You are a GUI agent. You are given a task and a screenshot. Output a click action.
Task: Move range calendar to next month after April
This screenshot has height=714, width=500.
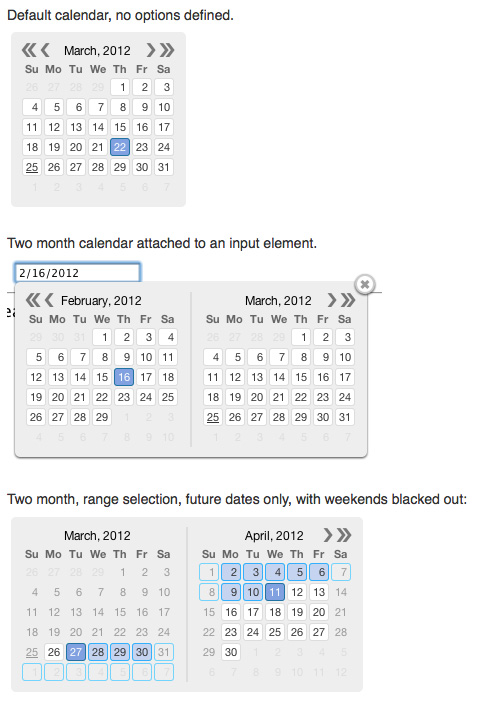[x=328, y=535]
